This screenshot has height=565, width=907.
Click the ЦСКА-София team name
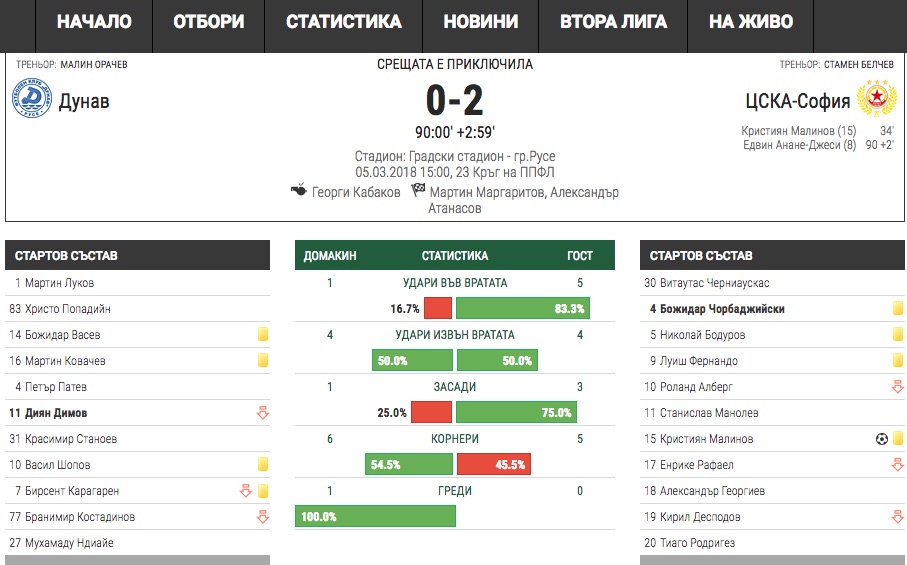[x=797, y=100]
